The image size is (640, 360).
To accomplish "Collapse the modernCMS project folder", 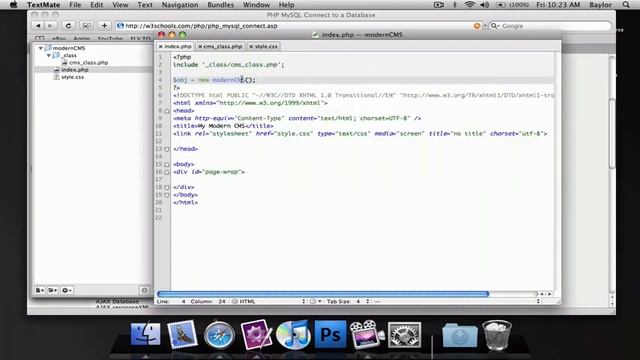I will coord(40,48).
